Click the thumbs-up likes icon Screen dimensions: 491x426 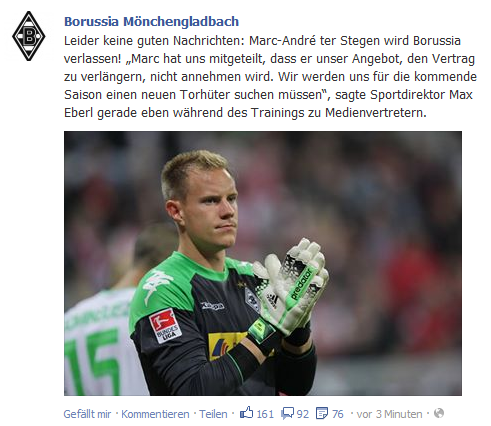click(x=247, y=413)
